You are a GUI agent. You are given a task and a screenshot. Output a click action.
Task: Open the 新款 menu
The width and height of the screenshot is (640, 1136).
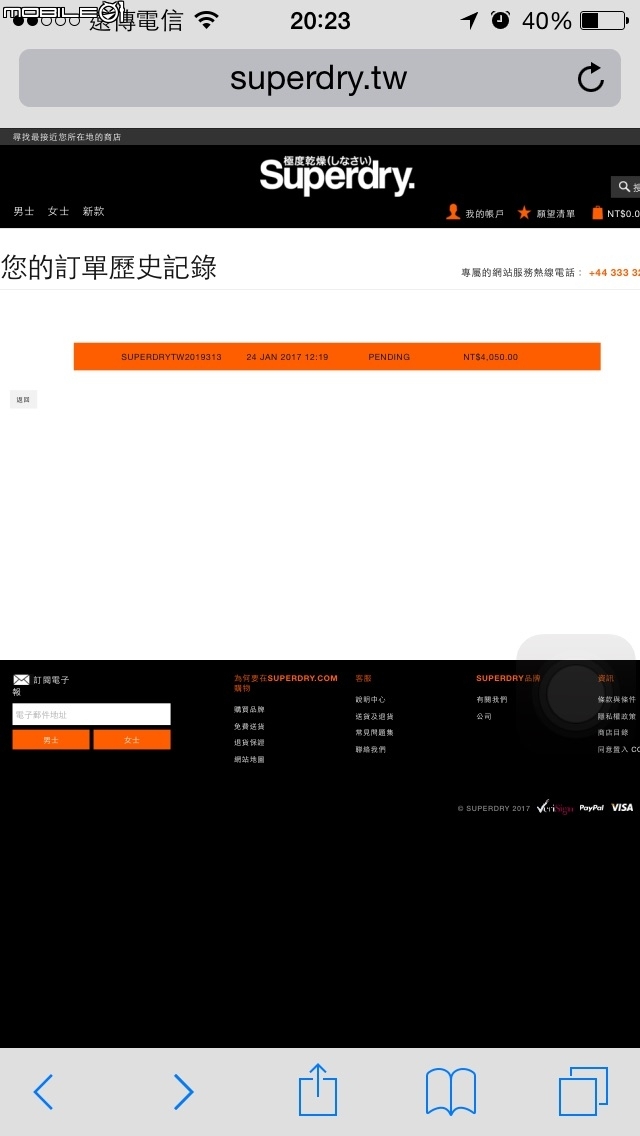coord(93,212)
